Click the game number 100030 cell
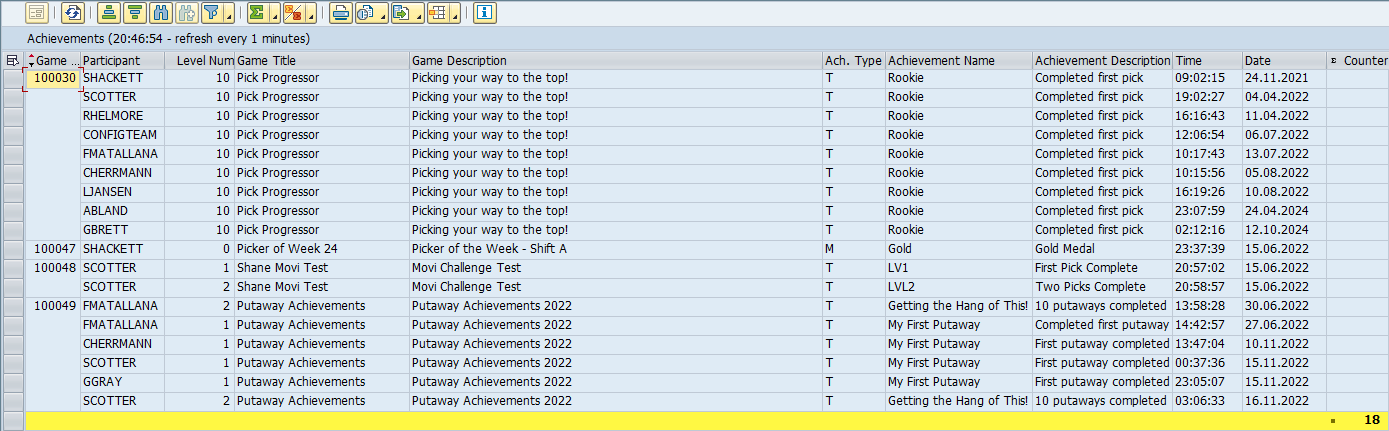 54,78
